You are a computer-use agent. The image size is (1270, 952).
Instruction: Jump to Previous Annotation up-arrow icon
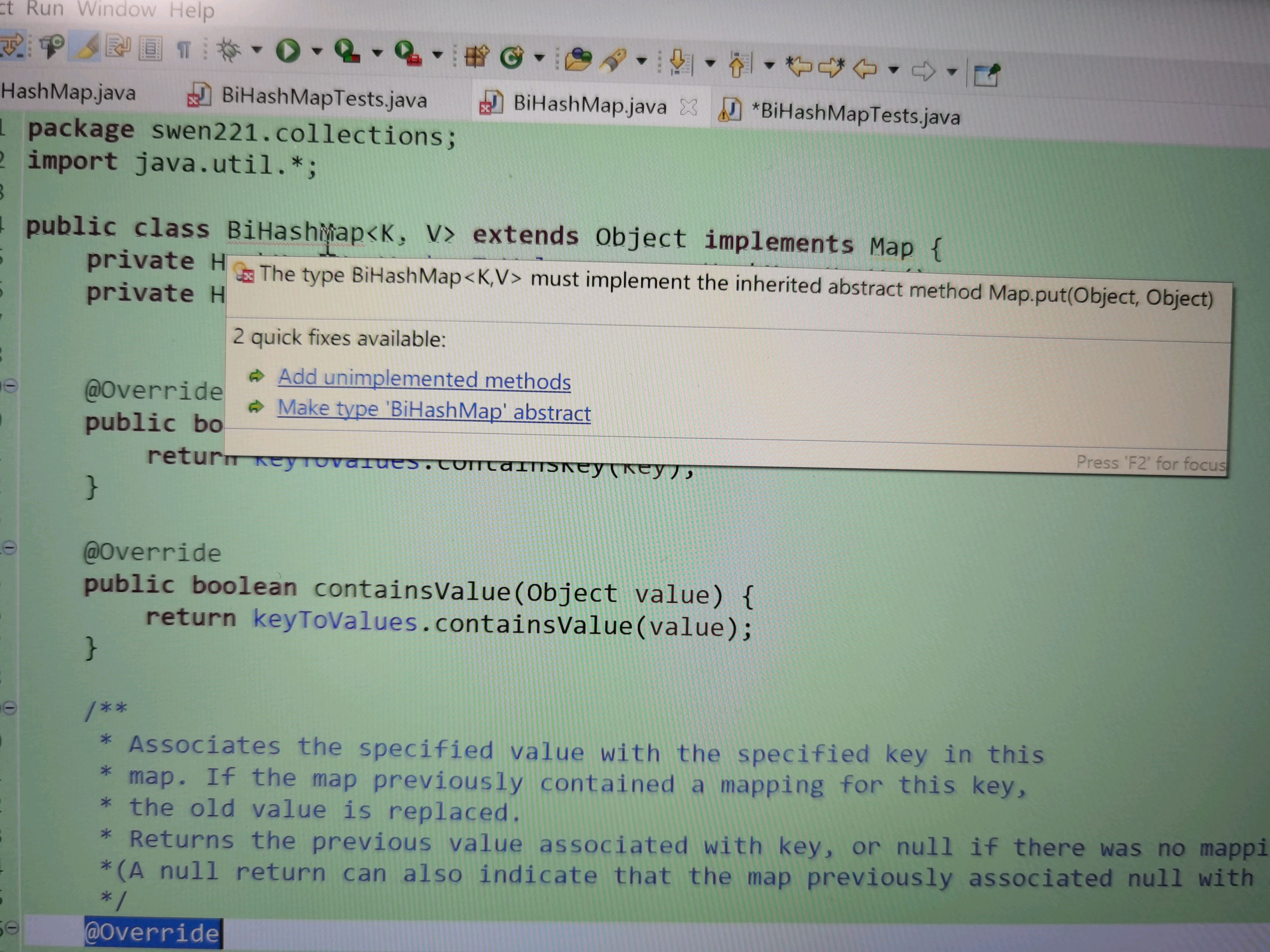click(x=739, y=64)
